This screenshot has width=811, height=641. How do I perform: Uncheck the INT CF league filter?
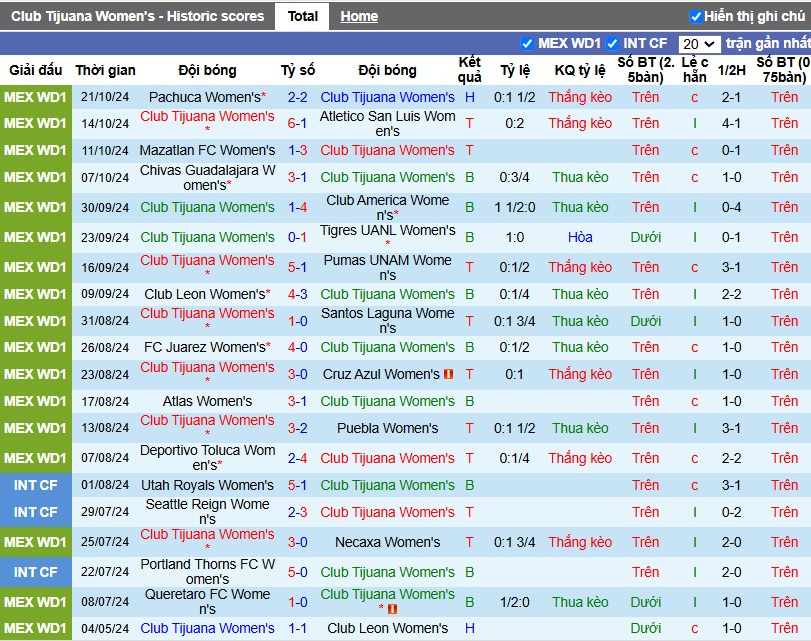[x=612, y=43]
